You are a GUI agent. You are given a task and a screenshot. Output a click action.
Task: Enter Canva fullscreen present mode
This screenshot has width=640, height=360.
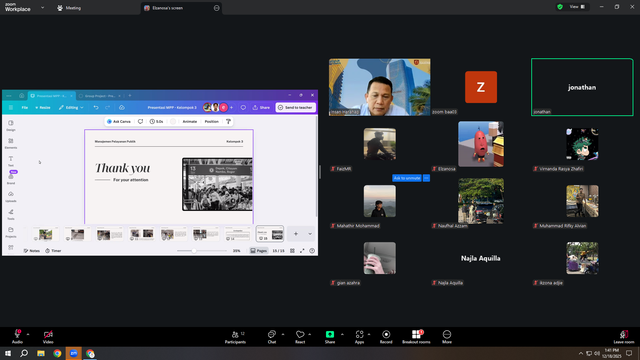[302, 251]
